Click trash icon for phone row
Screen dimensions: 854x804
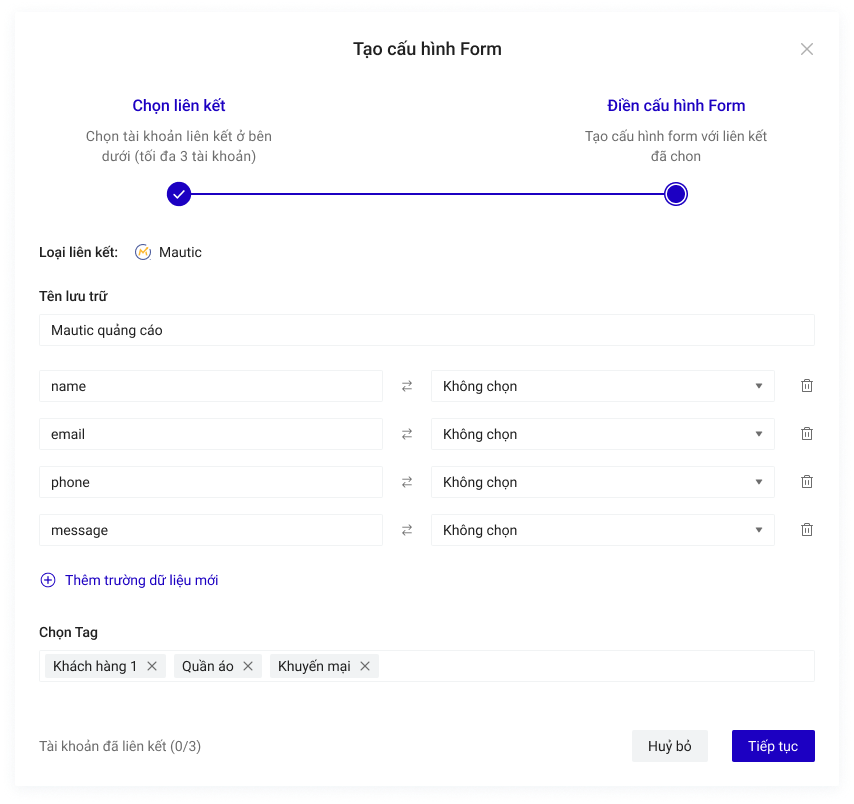tap(806, 482)
